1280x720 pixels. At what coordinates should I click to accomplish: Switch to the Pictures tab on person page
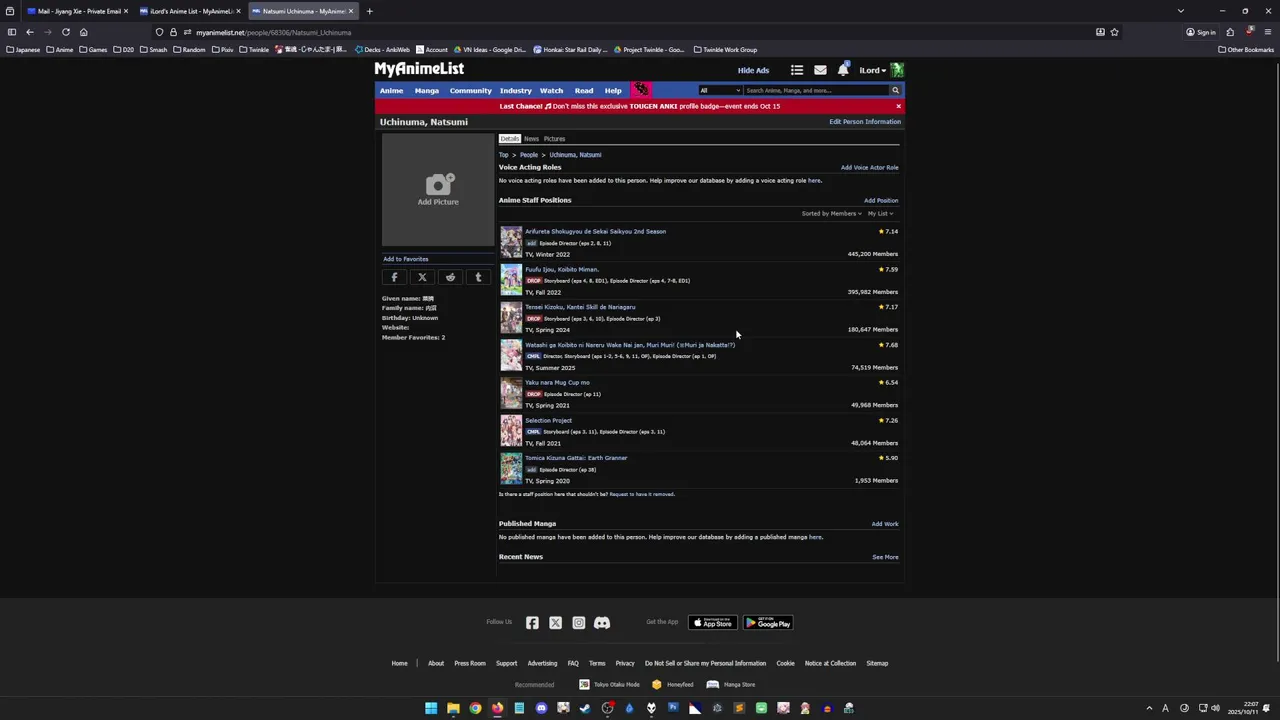pyautogui.click(x=554, y=139)
